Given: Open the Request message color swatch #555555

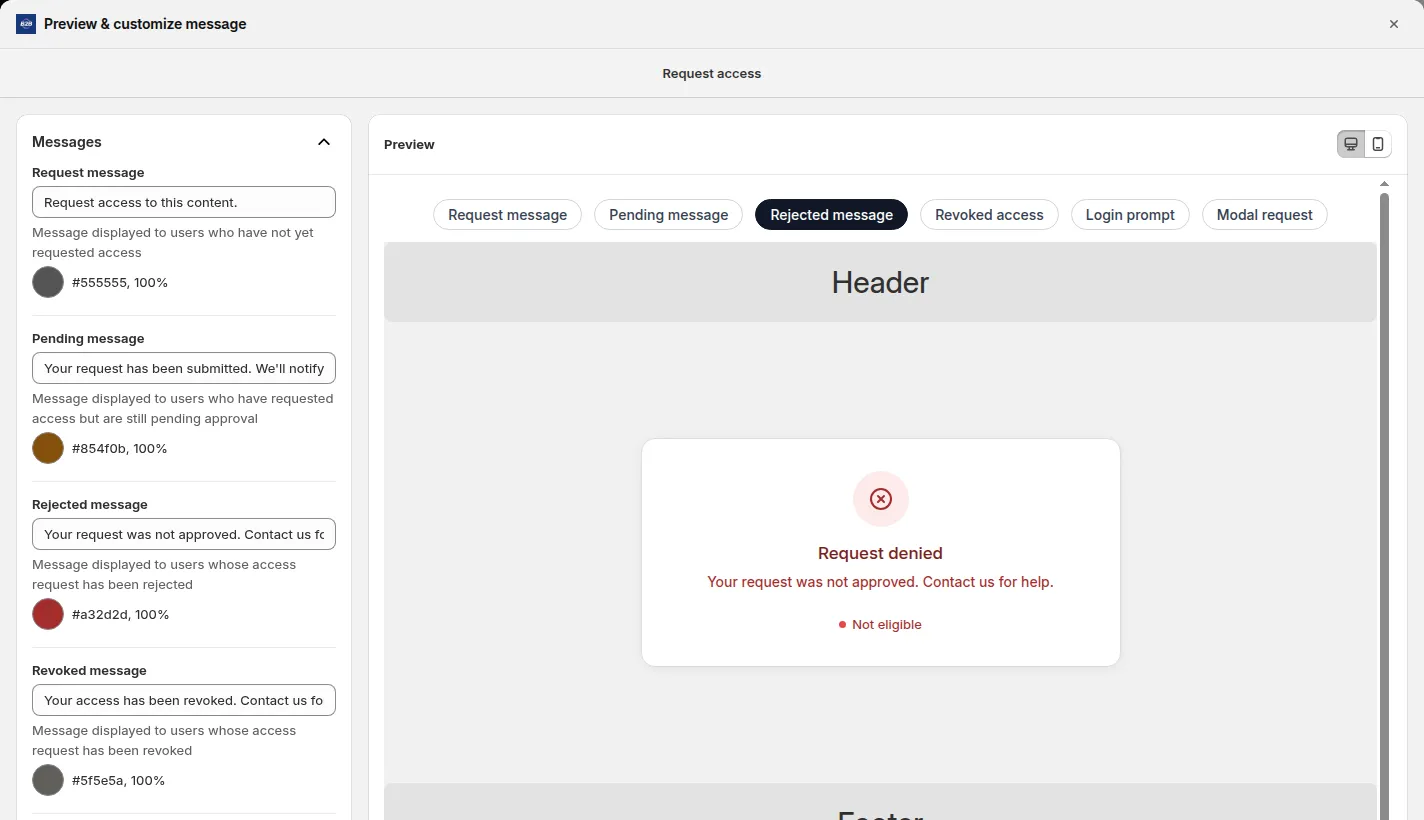Looking at the screenshot, I should pyautogui.click(x=48, y=282).
